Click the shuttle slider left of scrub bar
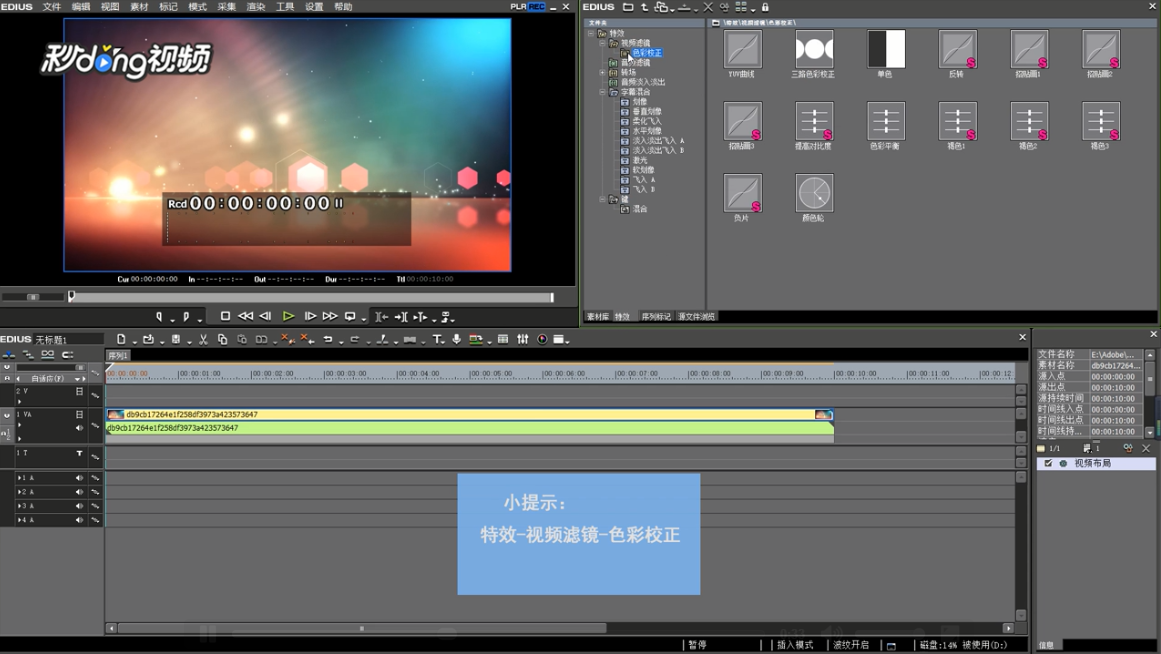This screenshot has width=1161, height=654. coord(33,297)
